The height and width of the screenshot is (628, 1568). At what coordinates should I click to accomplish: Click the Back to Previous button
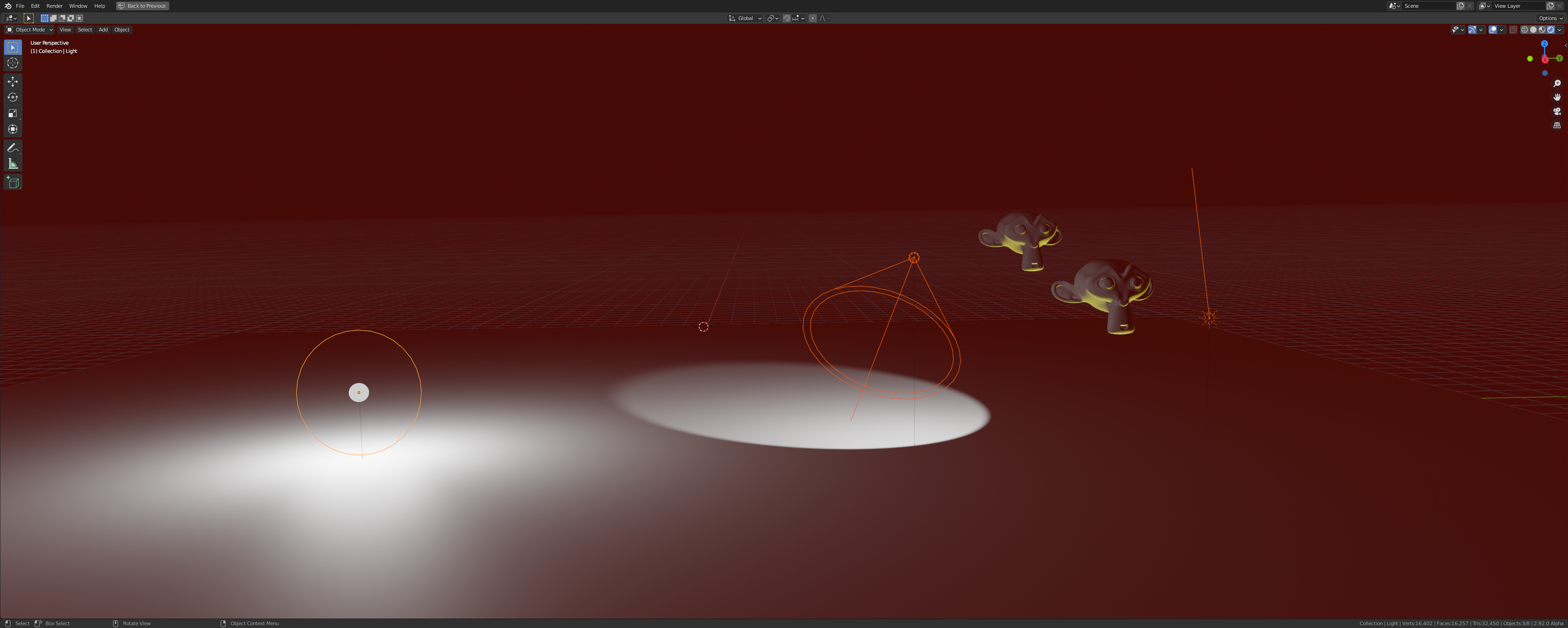coord(142,6)
